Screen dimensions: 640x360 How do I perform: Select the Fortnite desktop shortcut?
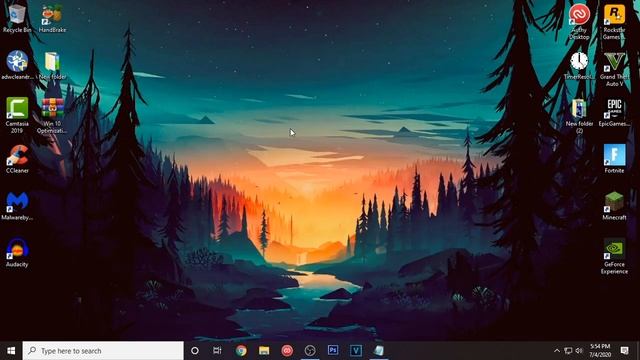point(614,159)
